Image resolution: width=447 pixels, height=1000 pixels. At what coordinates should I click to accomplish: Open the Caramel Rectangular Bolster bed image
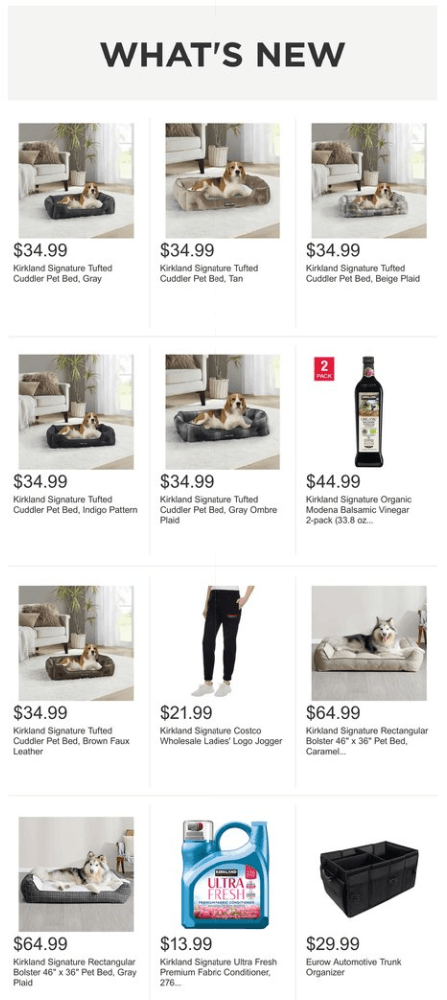point(369,643)
